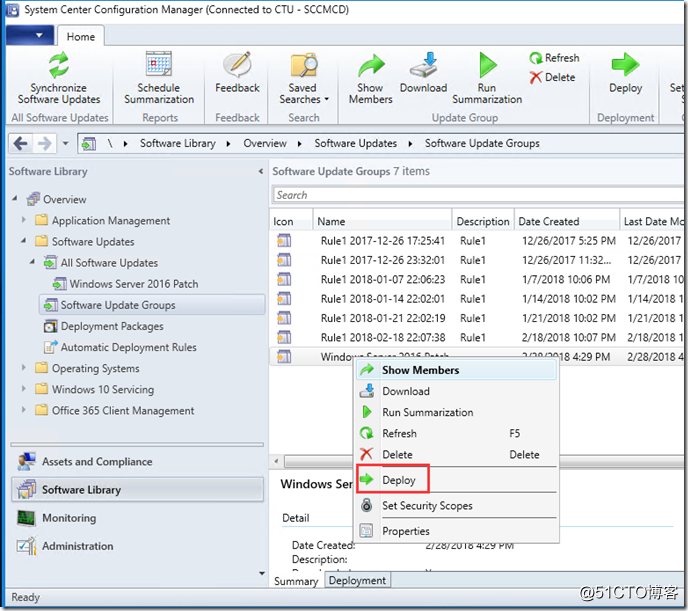Viewport: 688px width, 611px height.
Task: Open Saved Searches in ribbon
Action: pyautogui.click(x=303, y=79)
